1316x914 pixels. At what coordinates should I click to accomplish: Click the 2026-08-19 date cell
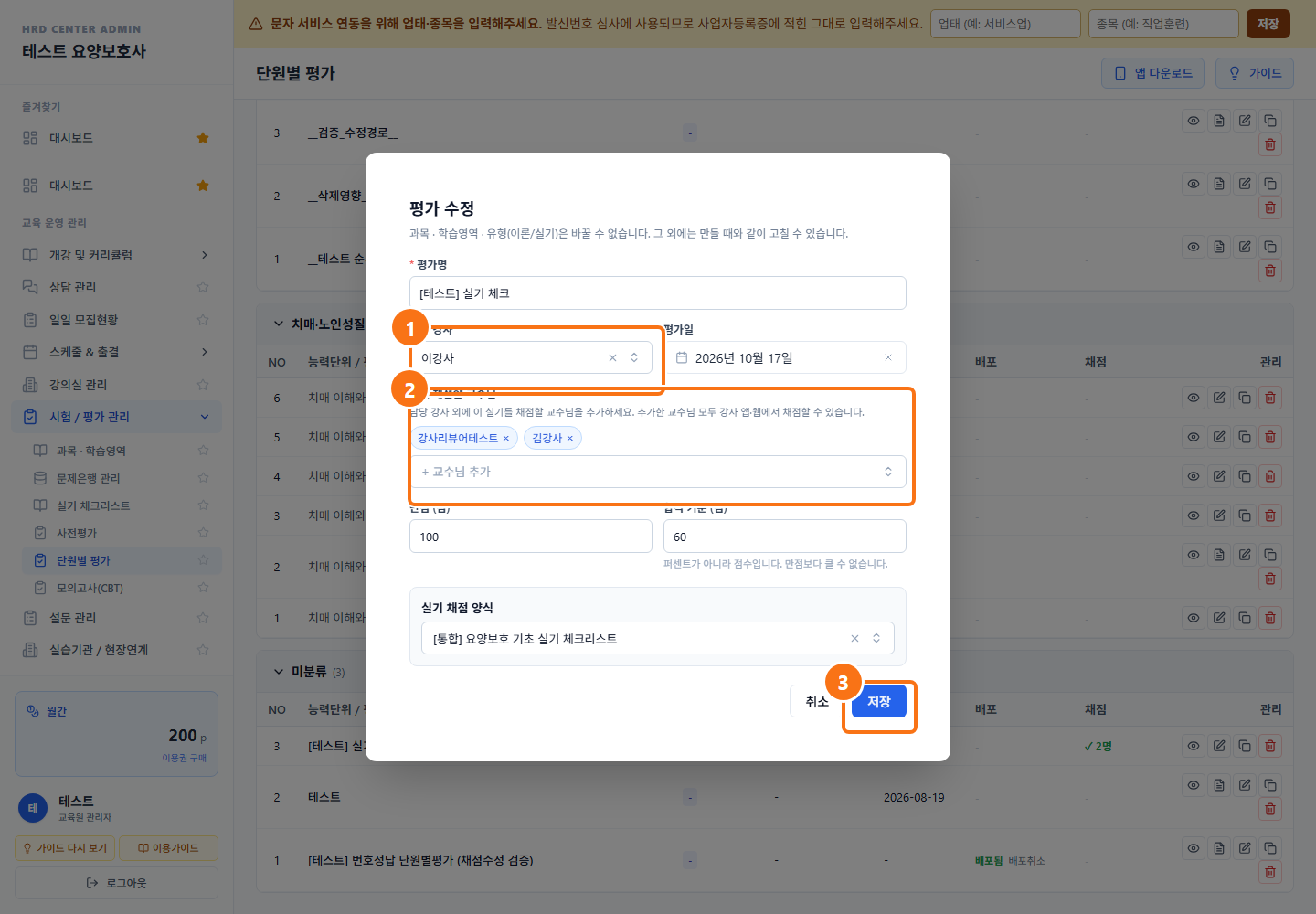(x=914, y=798)
